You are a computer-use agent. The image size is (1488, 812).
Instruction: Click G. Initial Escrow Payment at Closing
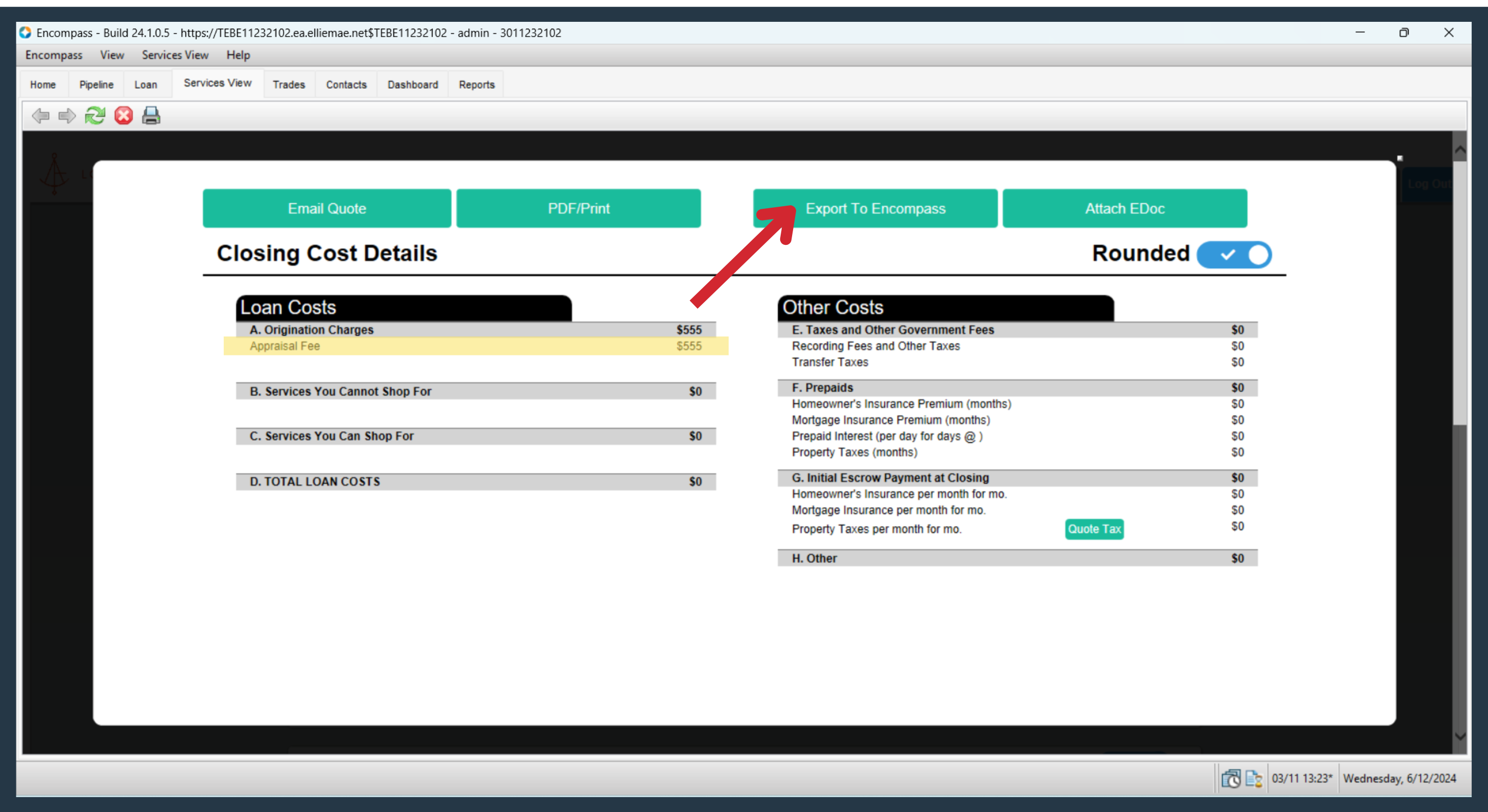point(1017,477)
